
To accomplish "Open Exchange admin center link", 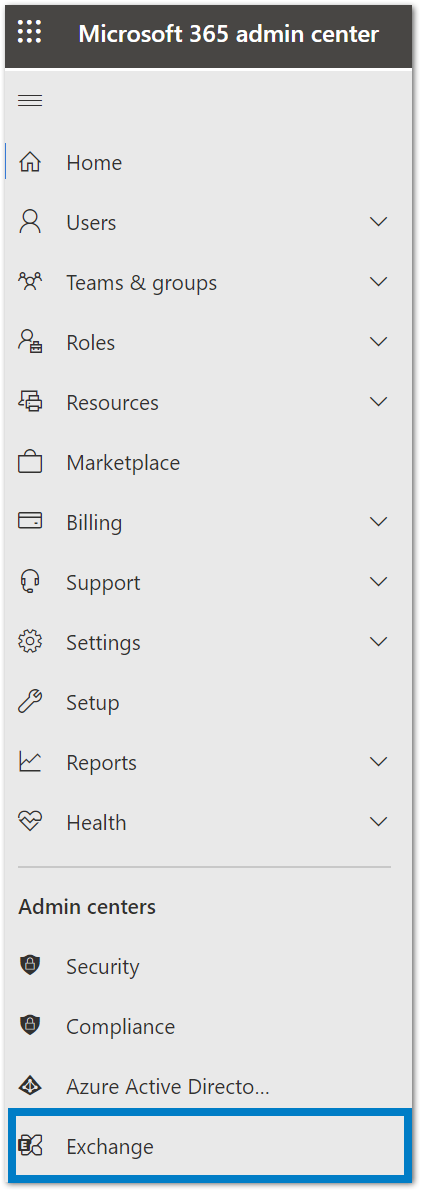I will pos(109,1147).
